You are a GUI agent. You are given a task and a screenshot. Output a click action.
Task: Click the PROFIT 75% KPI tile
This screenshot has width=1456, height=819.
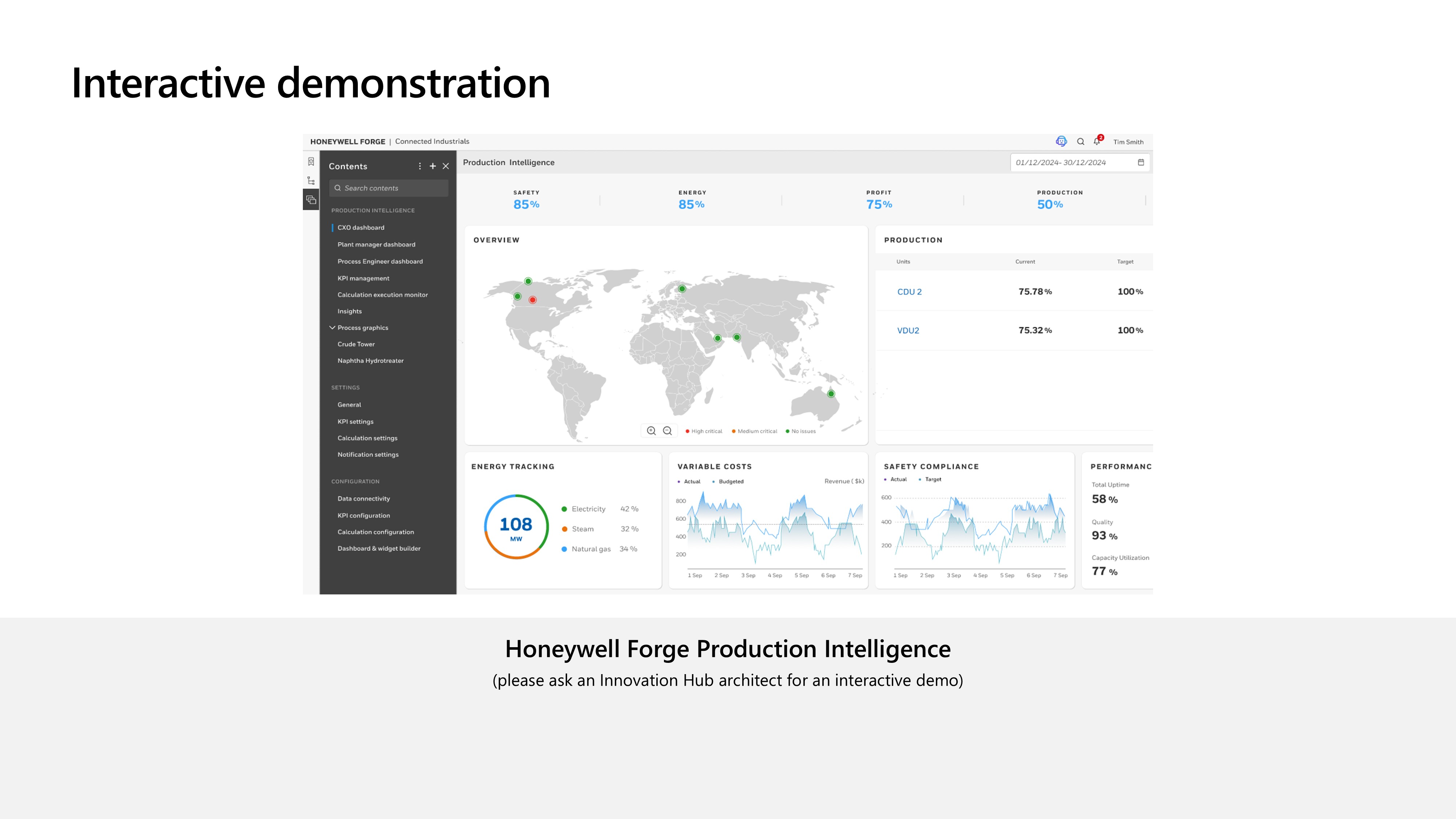pos(879,200)
